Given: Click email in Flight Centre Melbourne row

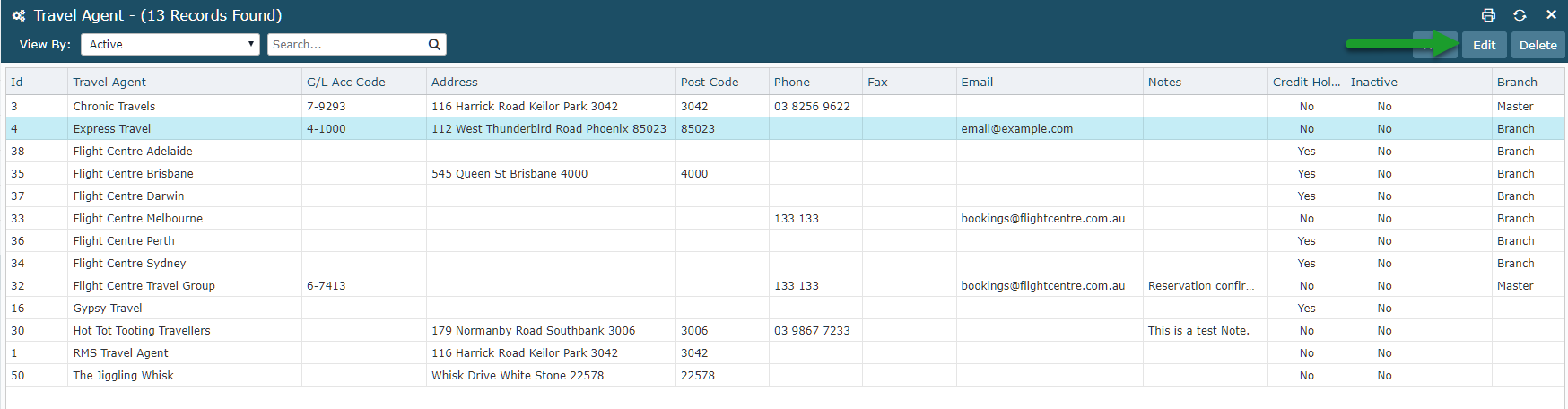Looking at the screenshot, I should [x=1042, y=218].
